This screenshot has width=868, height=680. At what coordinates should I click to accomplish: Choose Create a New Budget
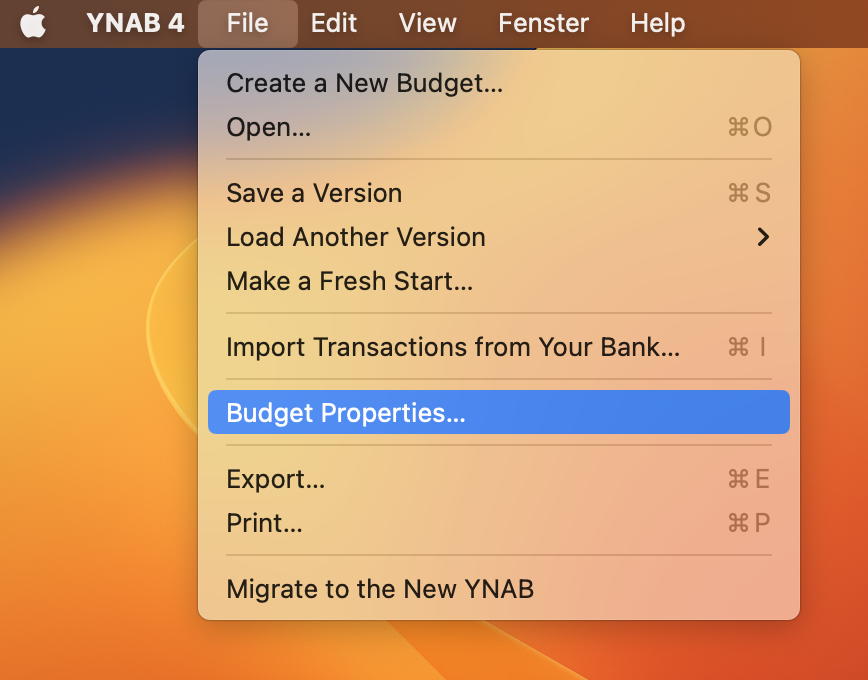[499, 83]
